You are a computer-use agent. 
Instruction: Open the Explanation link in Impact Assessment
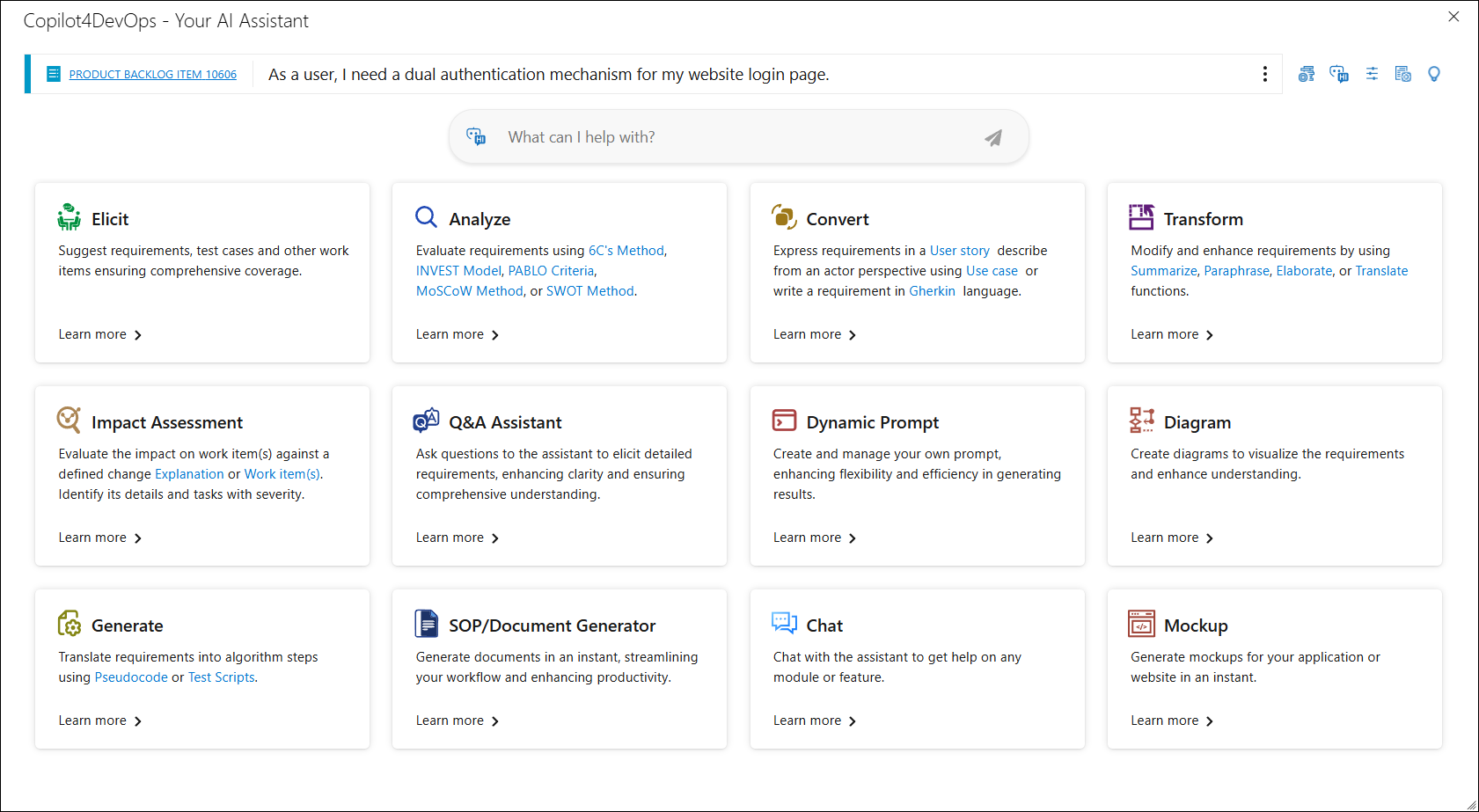coord(189,474)
